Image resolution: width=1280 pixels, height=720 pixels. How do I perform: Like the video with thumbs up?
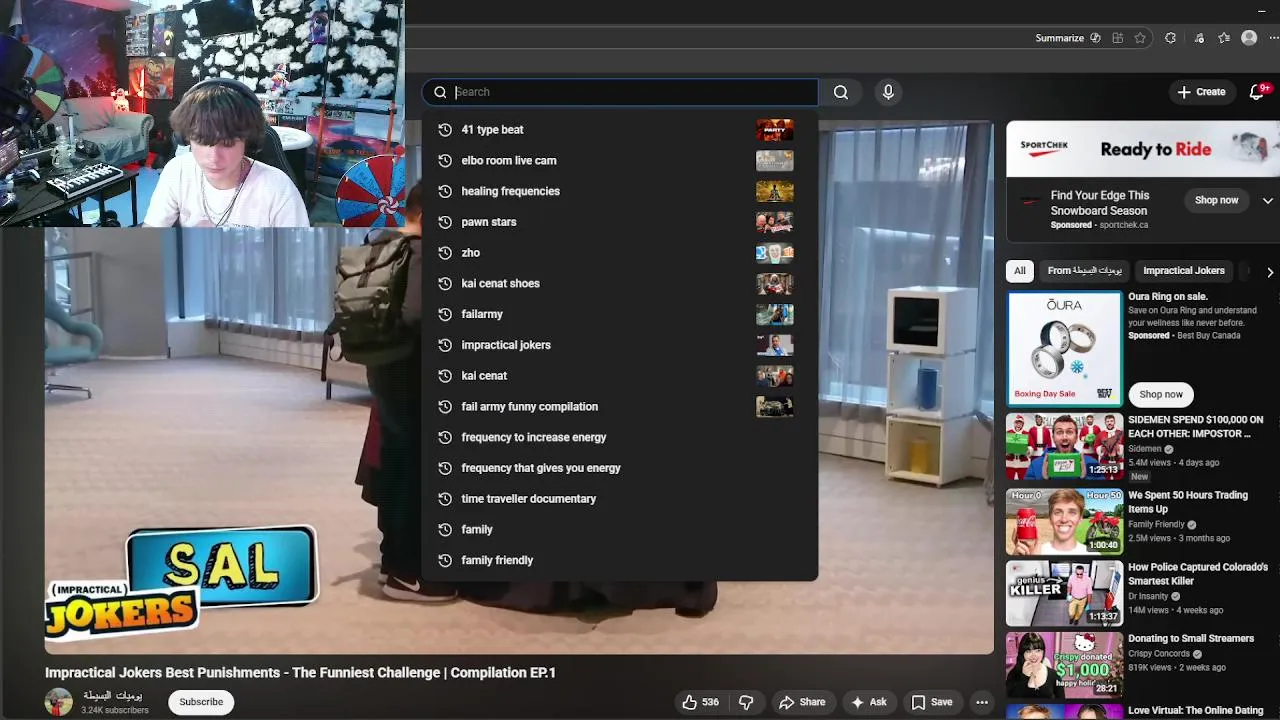pyautogui.click(x=700, y=702)
